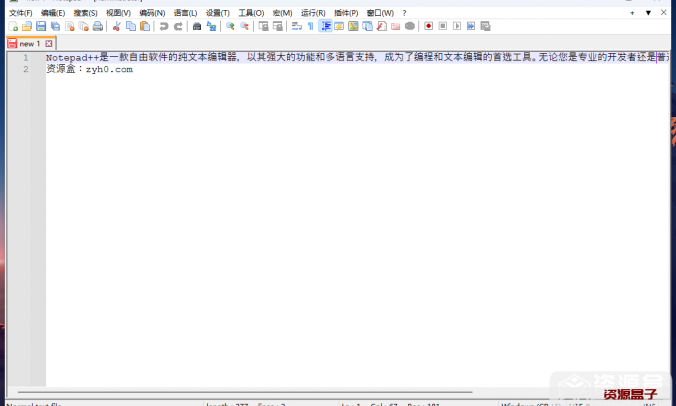Save the file with the floppy disk icon

point(41,26)
